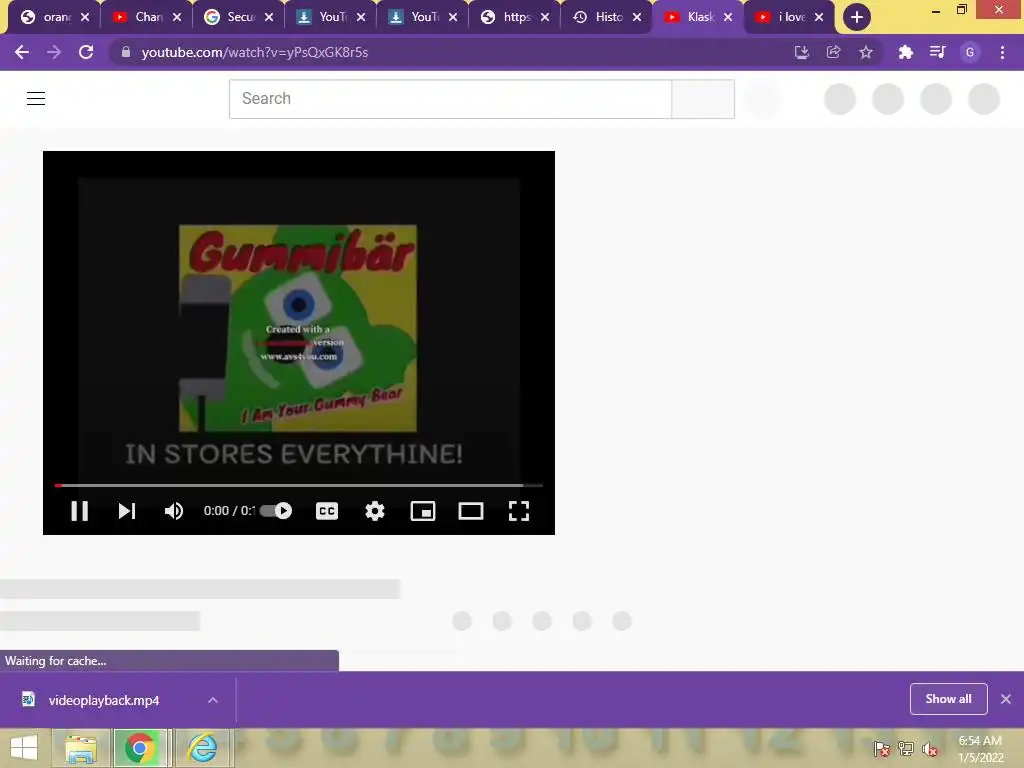Viewport: 1024px width, 768px height.
Task: Open Action Center flag tray icon
Action: click(882, 749)
